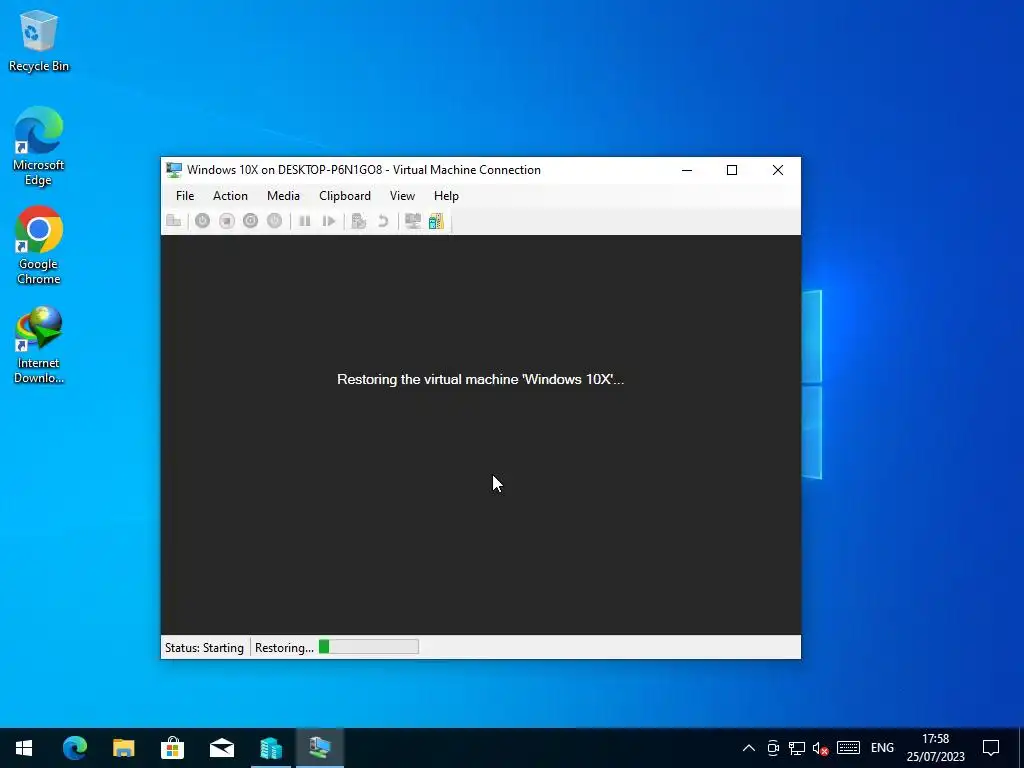The width and height of the screenshot is (1024, 768).
Task: Open the Action menu
Action: point(230,196)
